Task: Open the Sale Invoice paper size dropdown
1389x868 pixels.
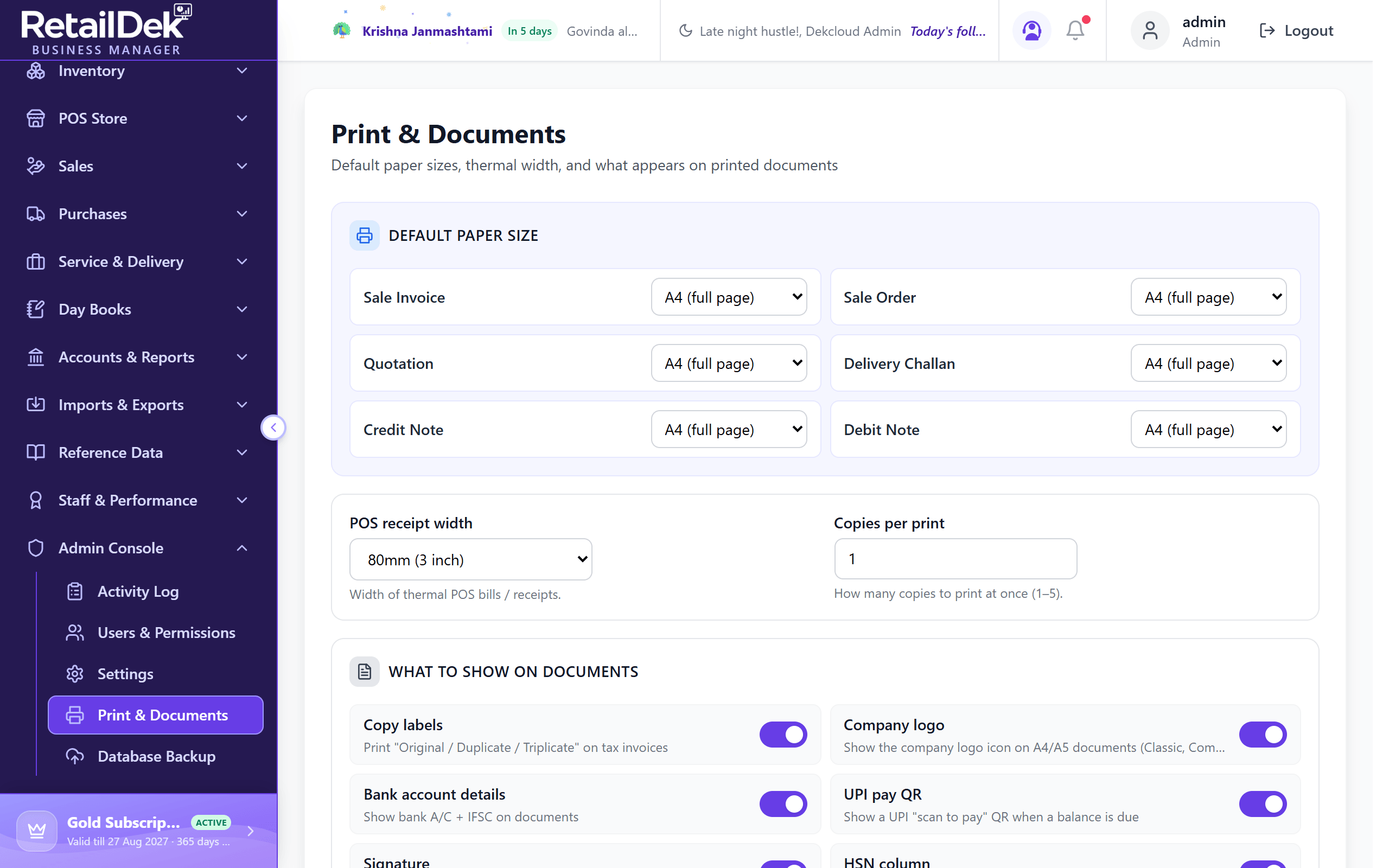Action: click(729, 297)
